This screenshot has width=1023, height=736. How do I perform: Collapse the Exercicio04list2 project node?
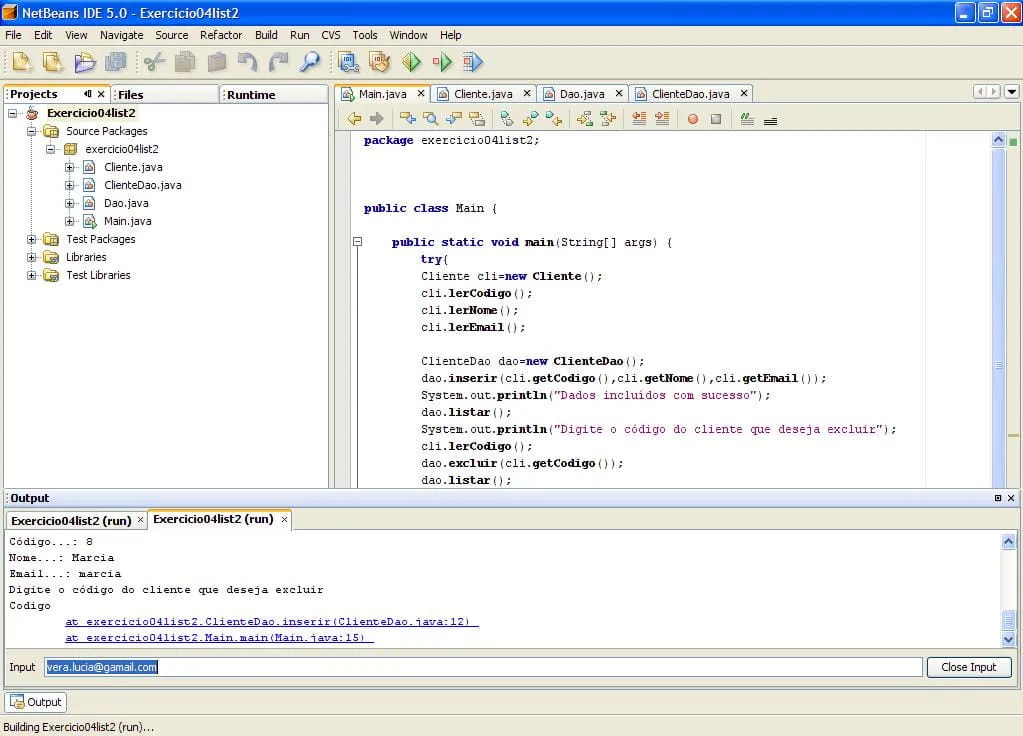click(x=13, y=113)
